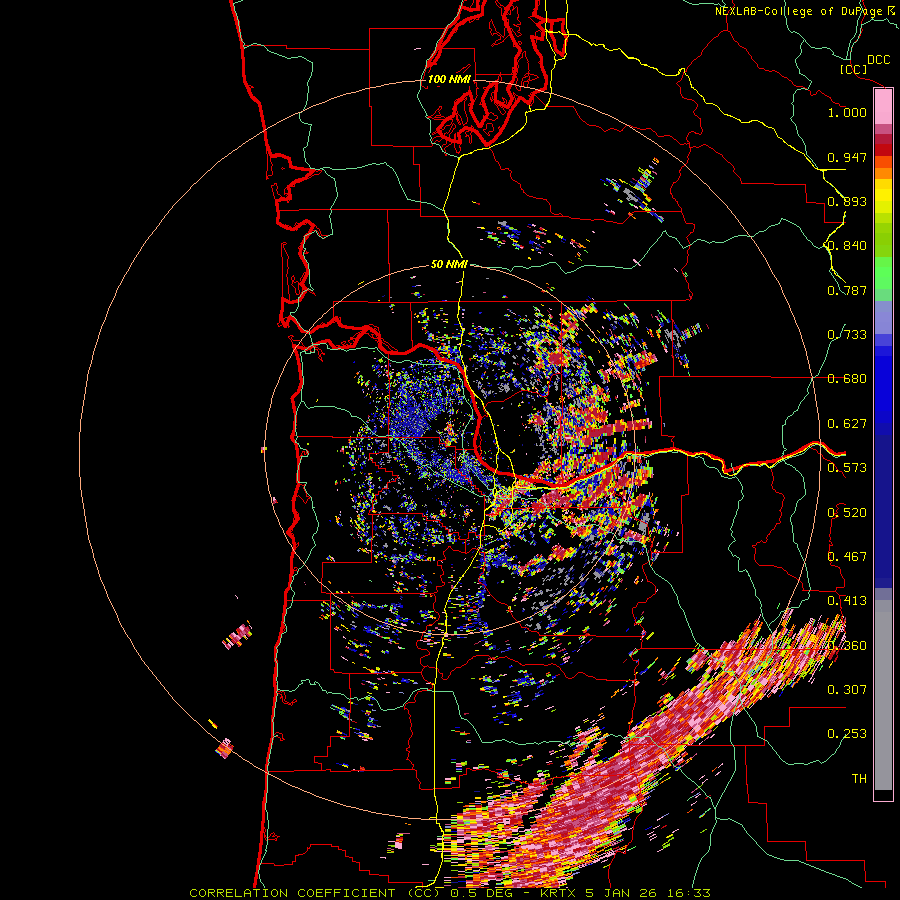Click the [CC] label above the color bar

tap(854, 69)
